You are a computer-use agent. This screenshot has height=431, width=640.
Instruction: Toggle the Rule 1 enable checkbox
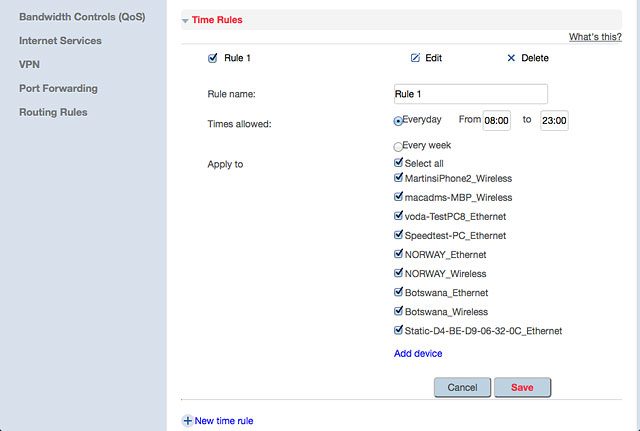[213, 58]
